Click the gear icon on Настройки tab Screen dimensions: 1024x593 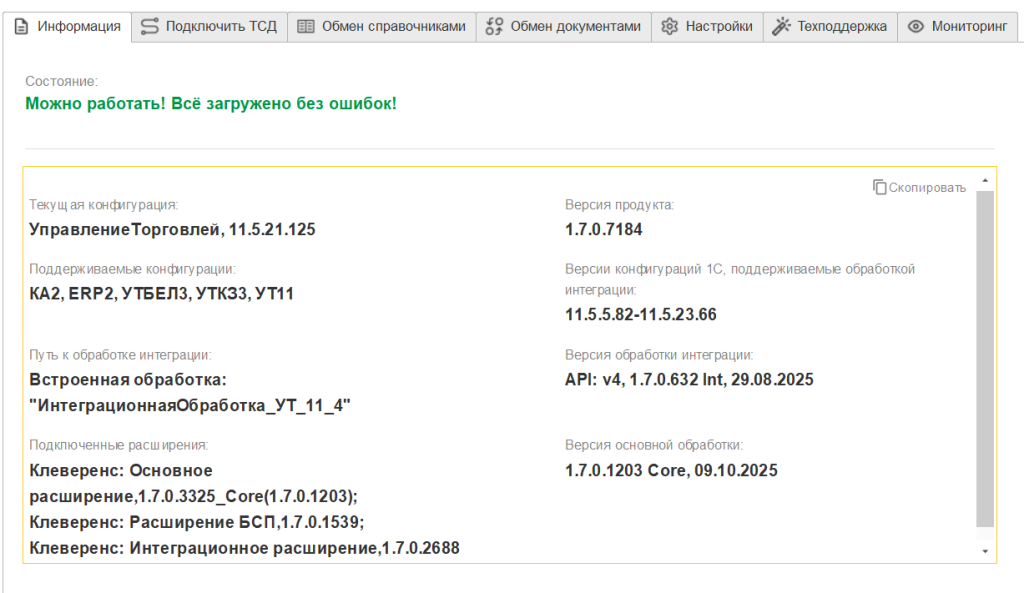(670, 27)
